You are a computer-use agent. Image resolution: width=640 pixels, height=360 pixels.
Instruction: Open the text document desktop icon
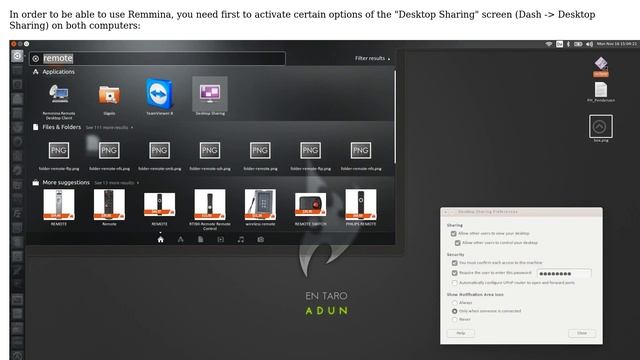coord(601,92)
